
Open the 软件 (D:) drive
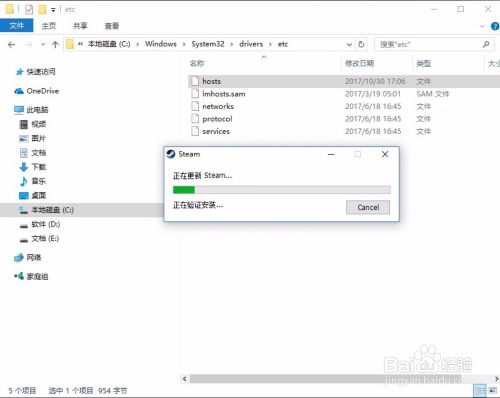pos(40,224)
